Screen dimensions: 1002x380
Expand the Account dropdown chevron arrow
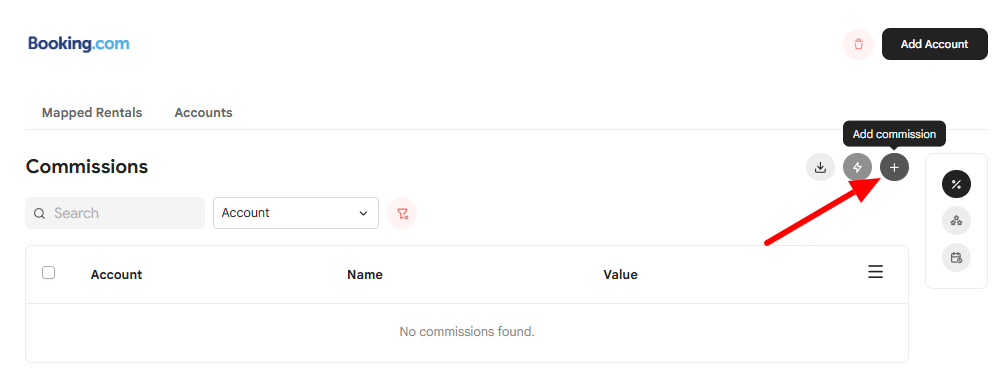tap(364, 213)
